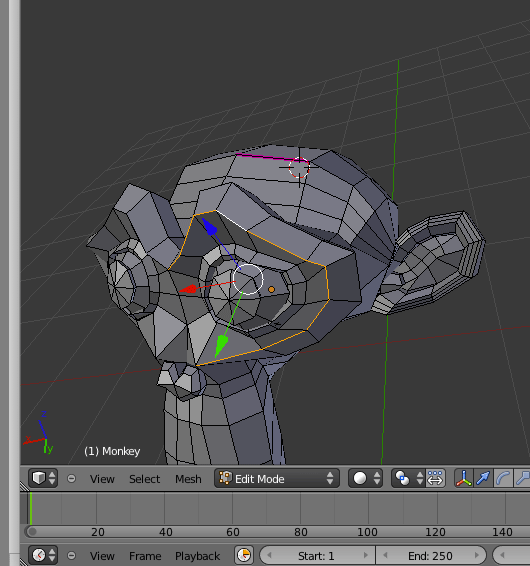Screen dimensions: 530x566
Task: Open the Mesh menu
Action: (x=188, y=479)
